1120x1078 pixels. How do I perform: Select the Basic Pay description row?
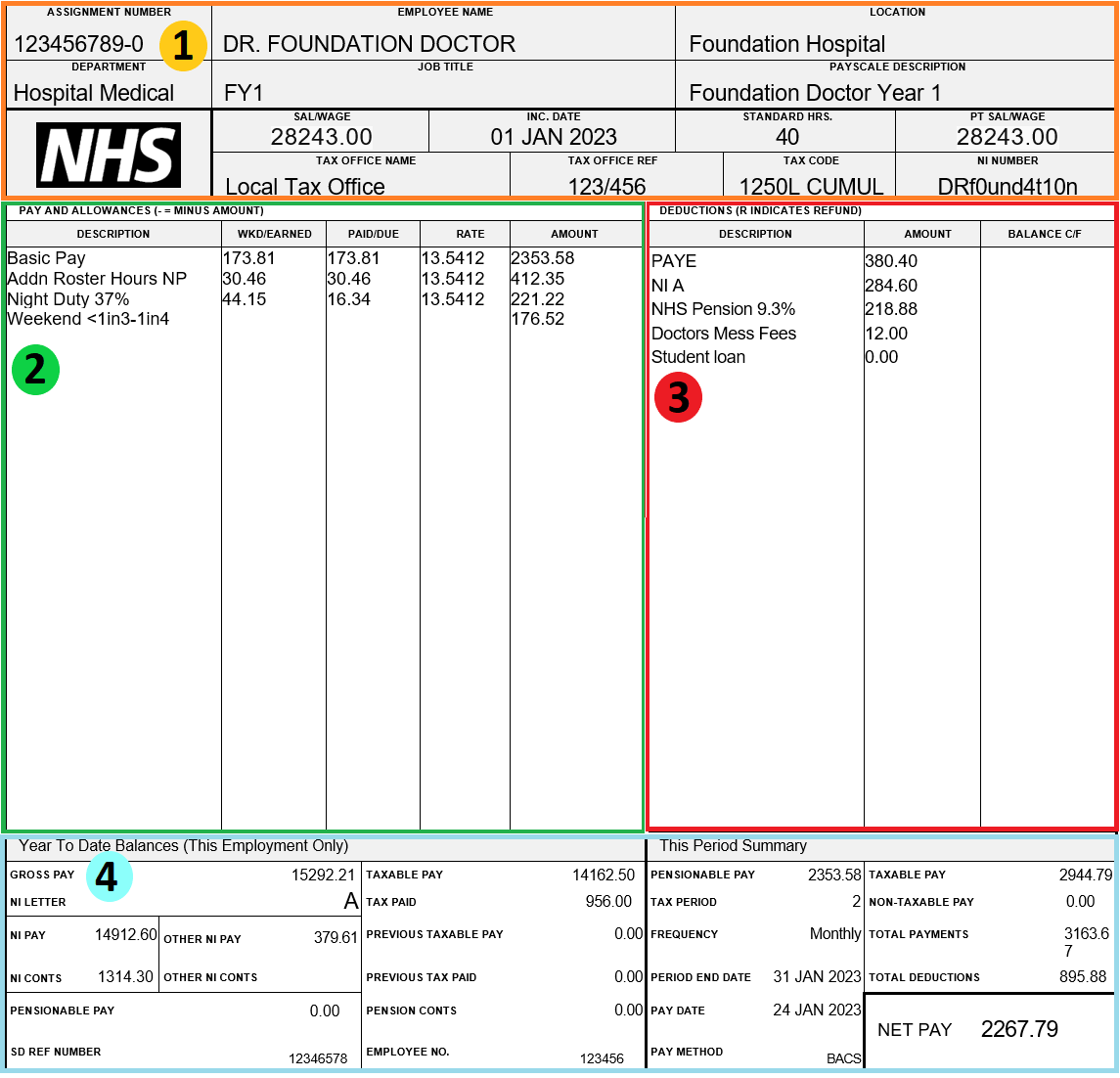46,258
